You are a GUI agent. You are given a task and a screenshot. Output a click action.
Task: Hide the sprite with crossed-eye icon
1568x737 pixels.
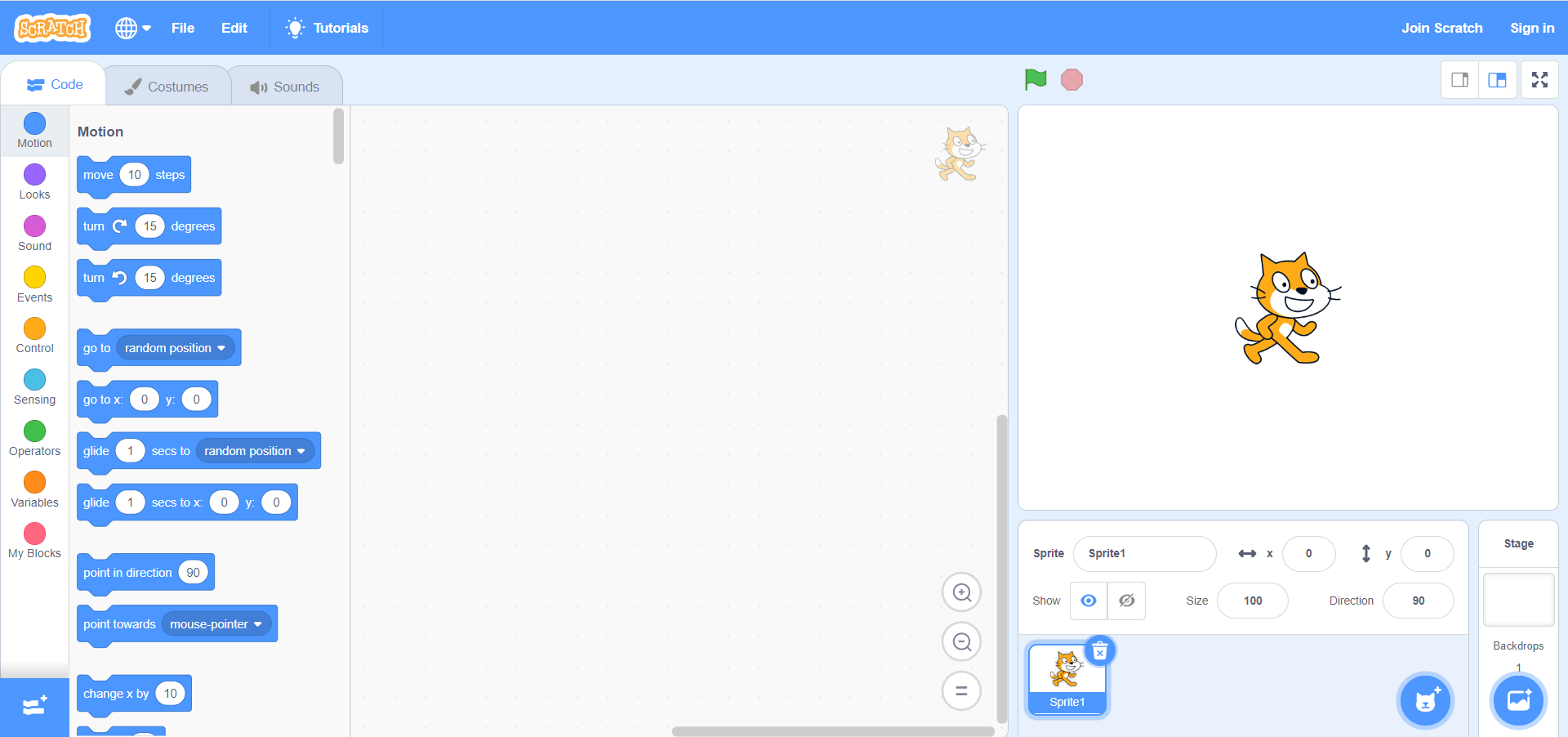tap(1126, 601)
